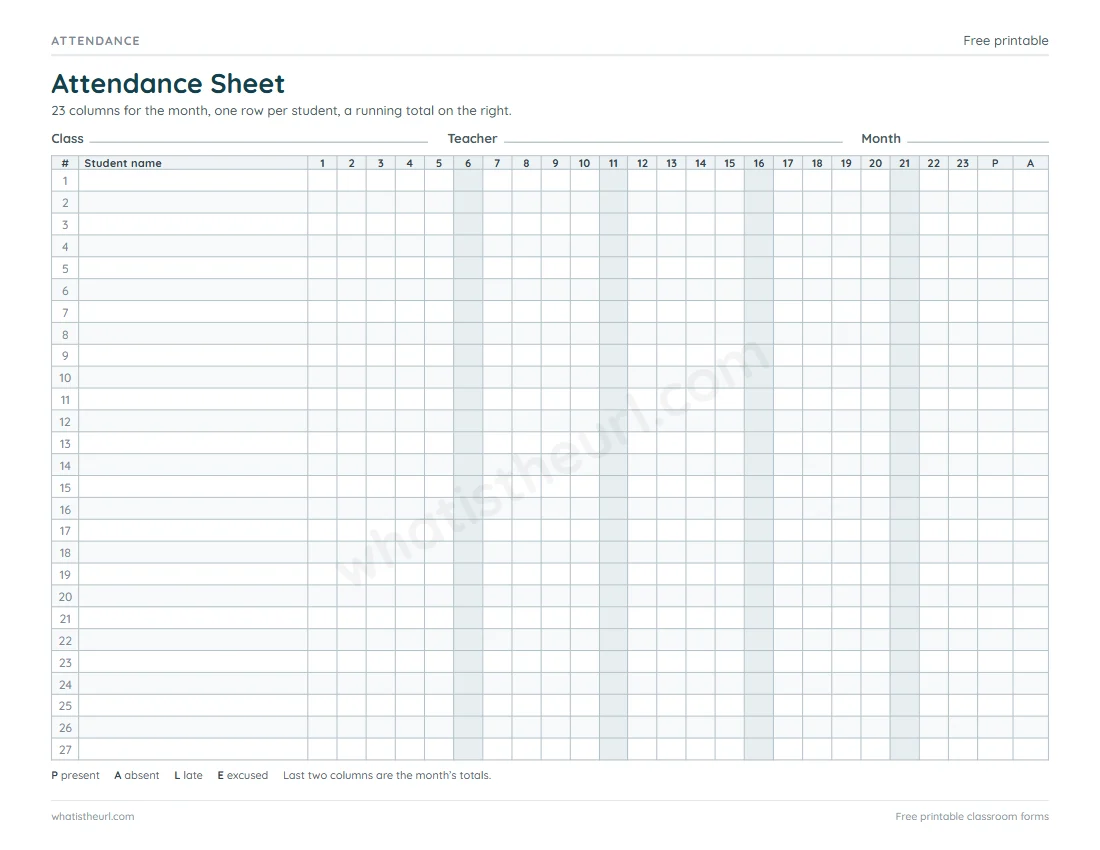Screen dimensions: 1100x850
Task: Click day column header '16'
Action: [759, 163]
